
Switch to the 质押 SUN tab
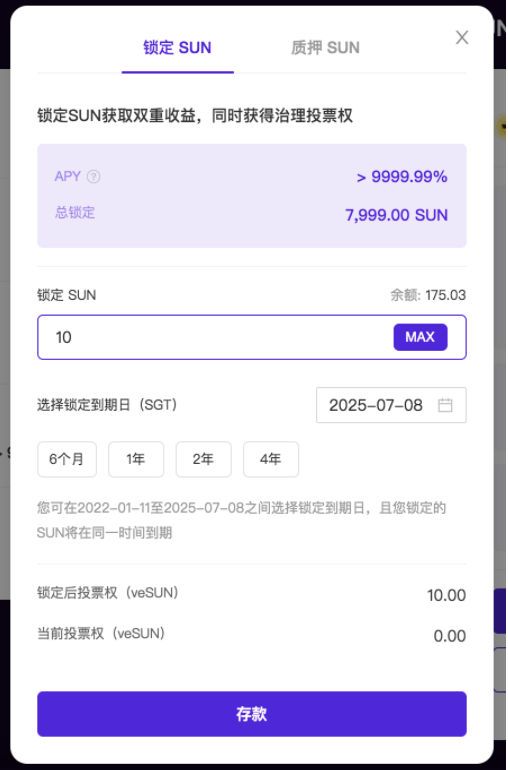tap(325, 48)
